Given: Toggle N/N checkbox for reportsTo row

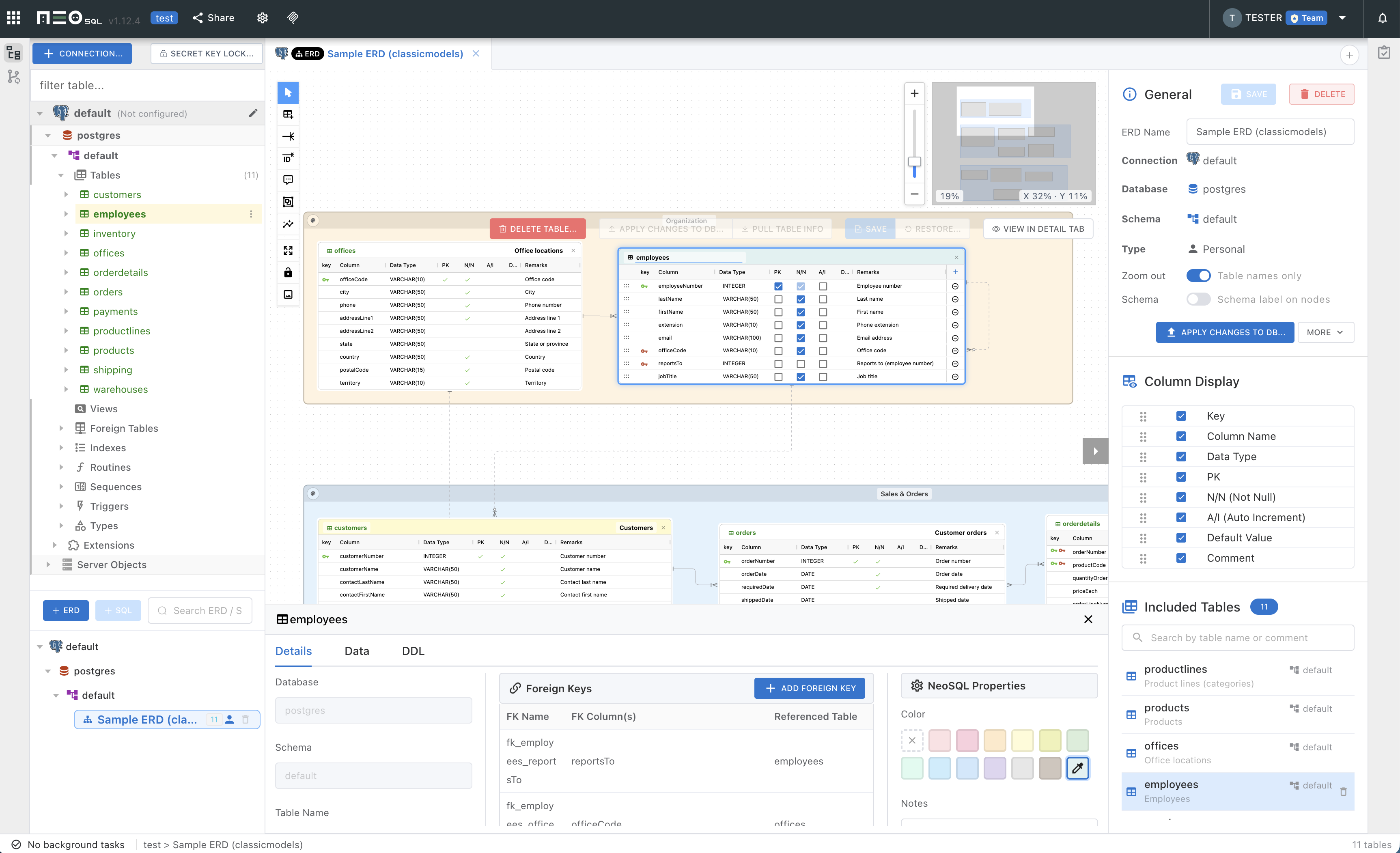Looking at the screenshot, I should (x=800, y=364).
